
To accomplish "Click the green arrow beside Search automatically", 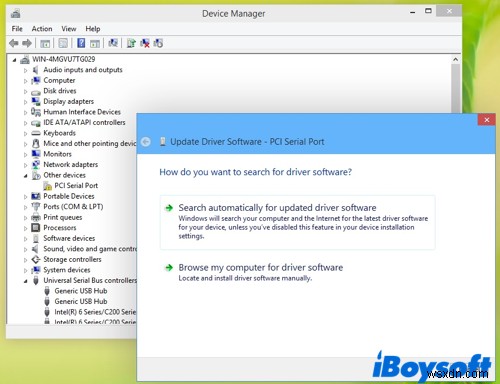I will [x=169, y=208].
